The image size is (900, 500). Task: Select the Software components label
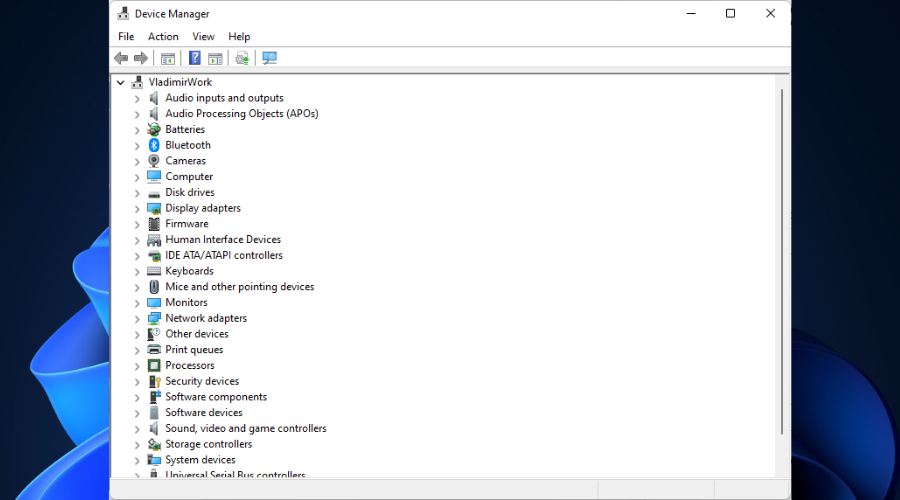(216, 397)
